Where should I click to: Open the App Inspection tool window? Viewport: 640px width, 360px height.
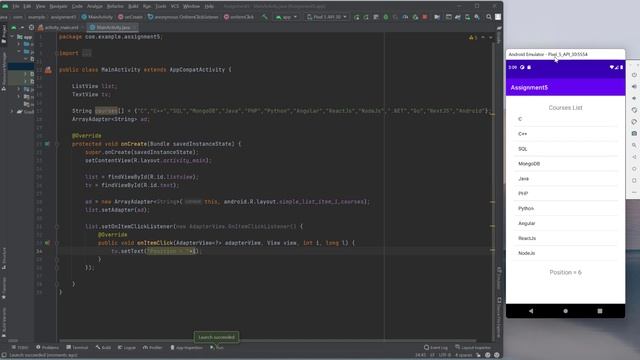click(186, 347)
